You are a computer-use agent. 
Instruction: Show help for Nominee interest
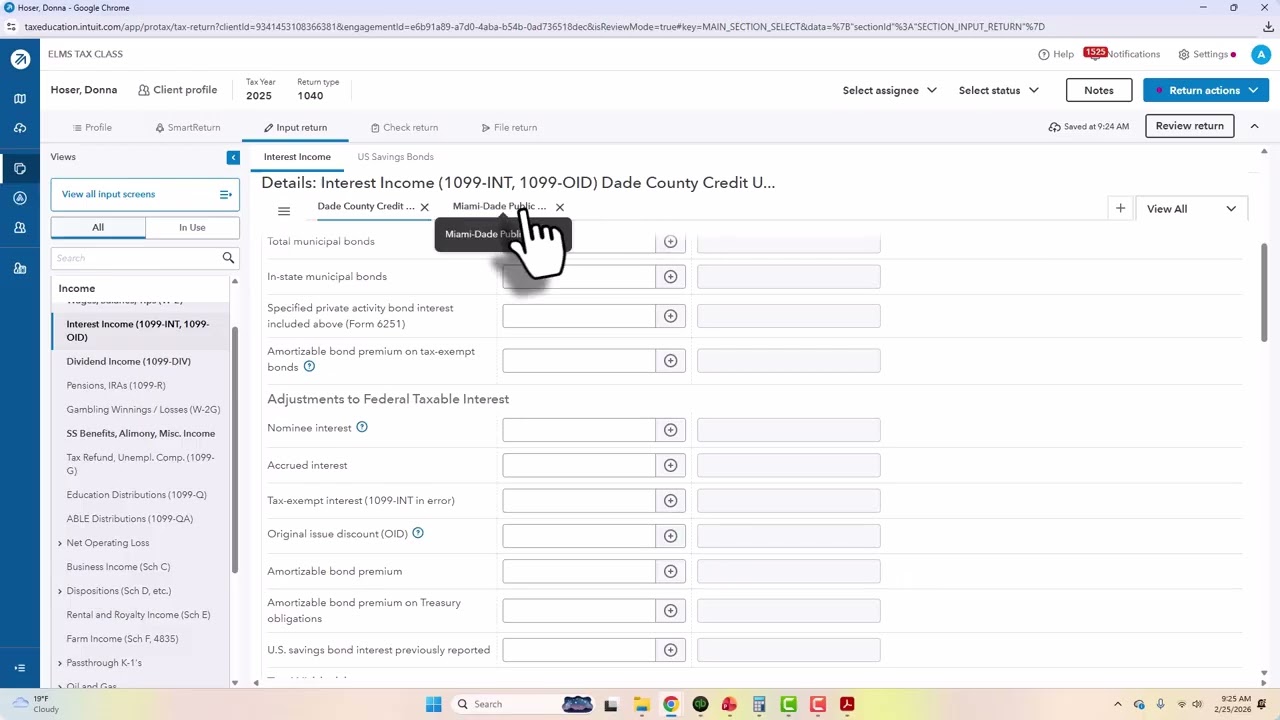pyautogui.click(x=362, y=427)
